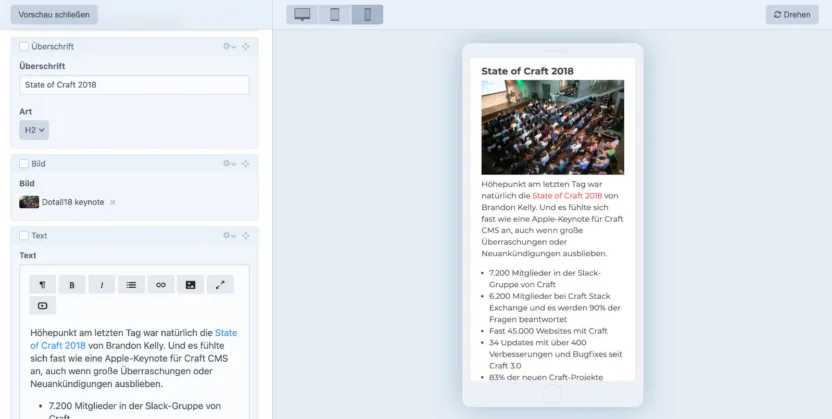This screenshot has height=419, width=832.
Task: Click the Dotall18 keynote asset label
Action: click(73, 202)
